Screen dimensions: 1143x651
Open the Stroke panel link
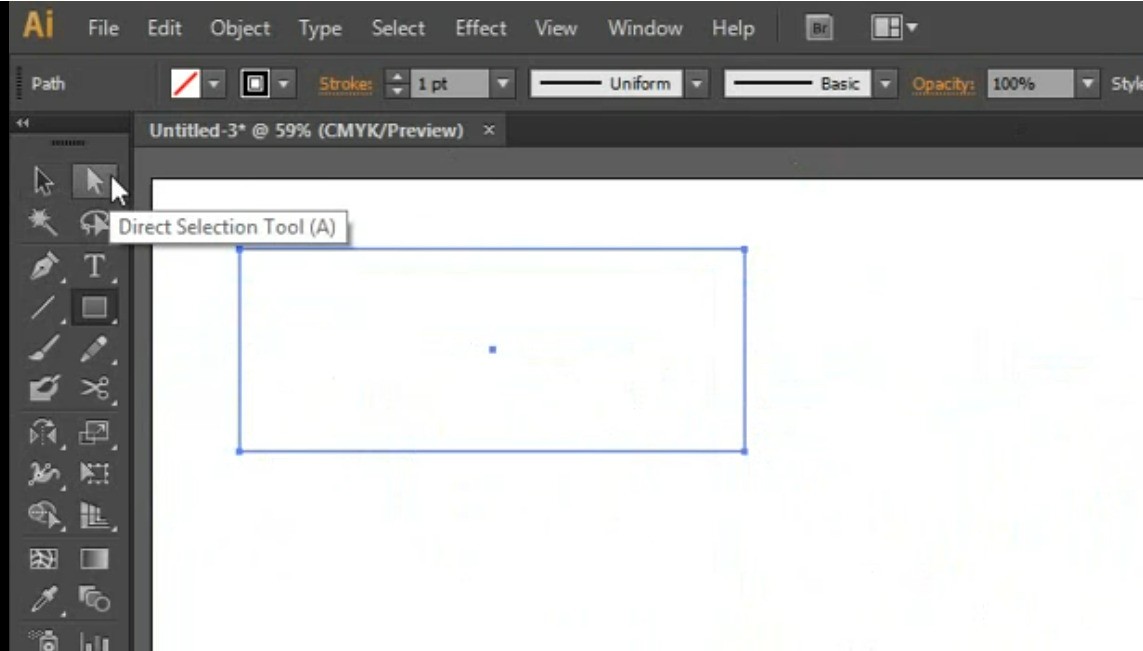346,84
